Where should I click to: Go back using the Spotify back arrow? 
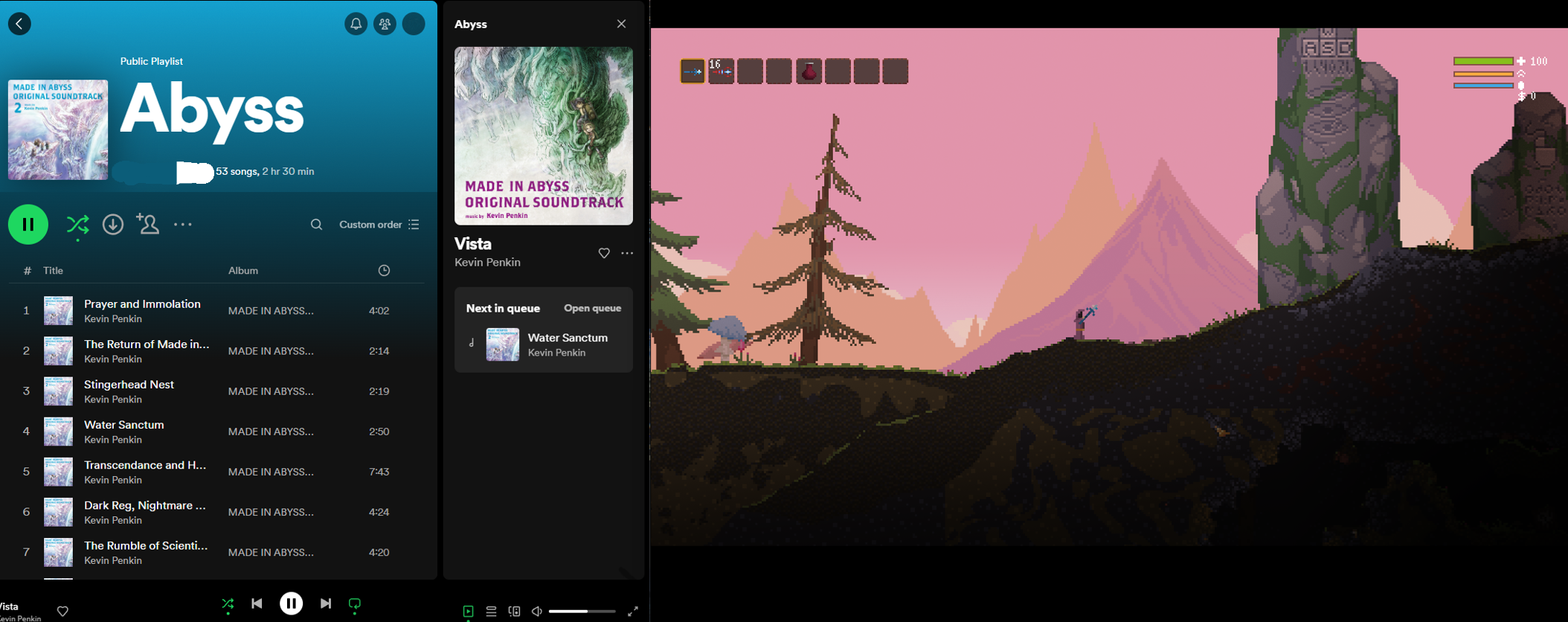[x=19, y=24]
